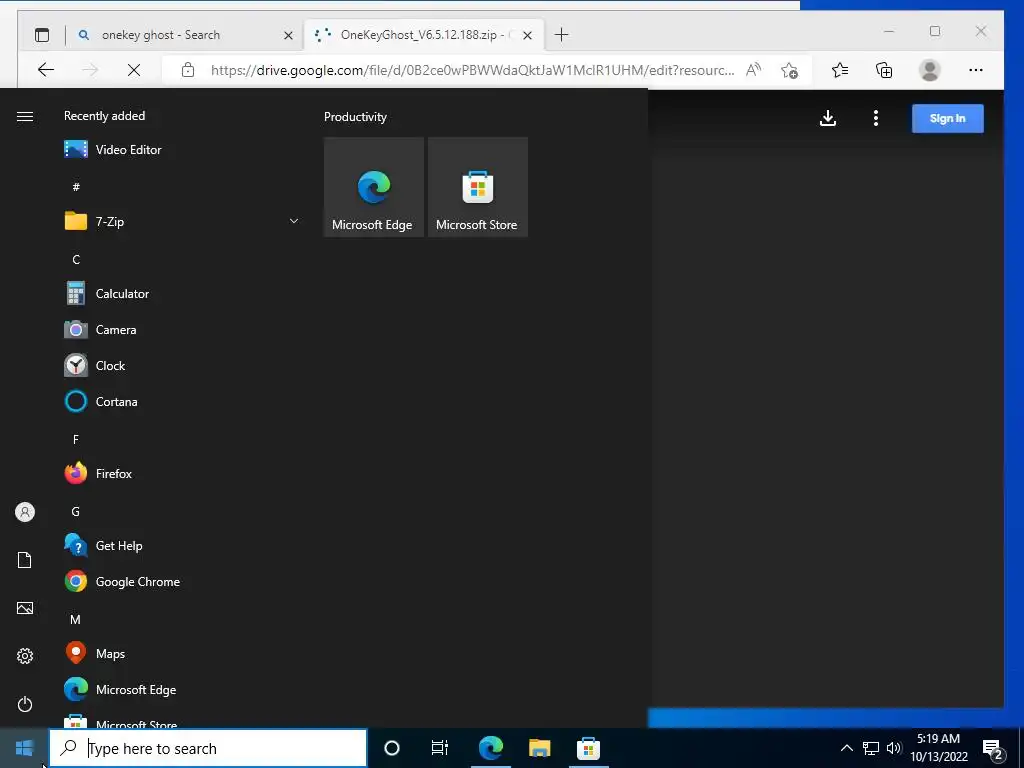Click the Microsoft Store Productivity tile
This screenshot has height=768, width=1024.
(477, 187)
